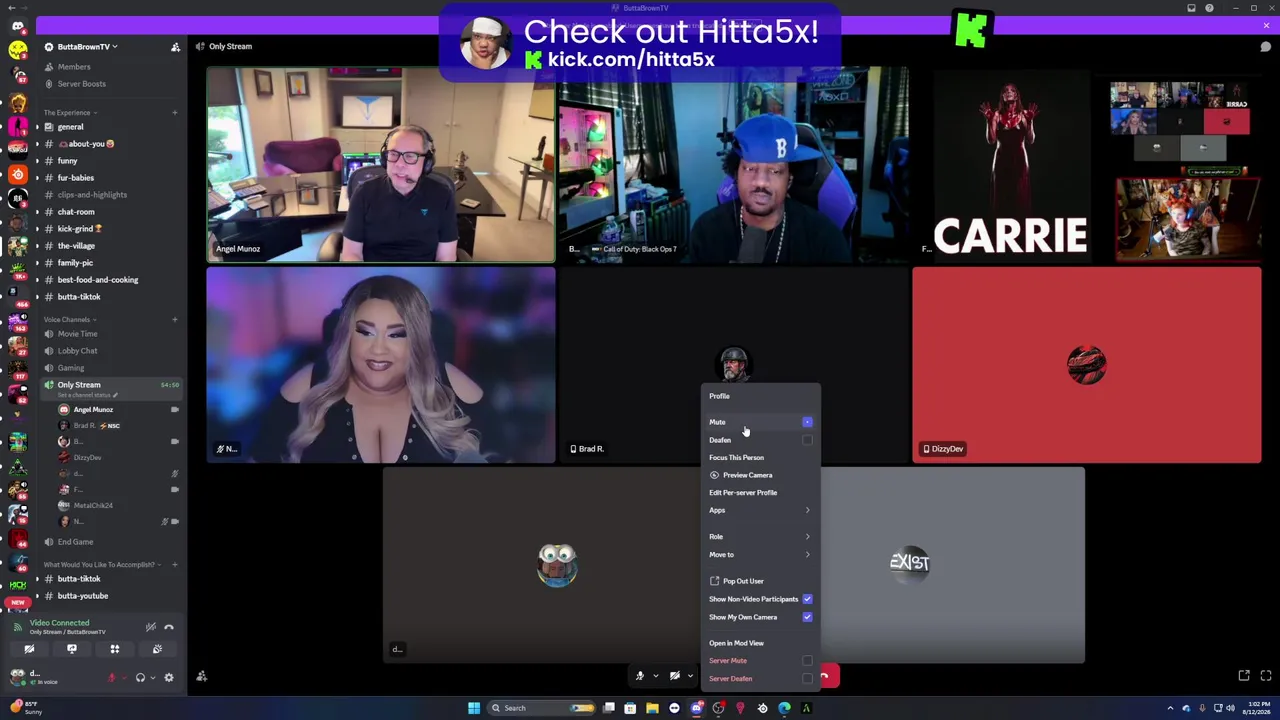The image size is (1280, 720).
Task: Add a channel to The Experience category
Action: [x=174, y=113]
